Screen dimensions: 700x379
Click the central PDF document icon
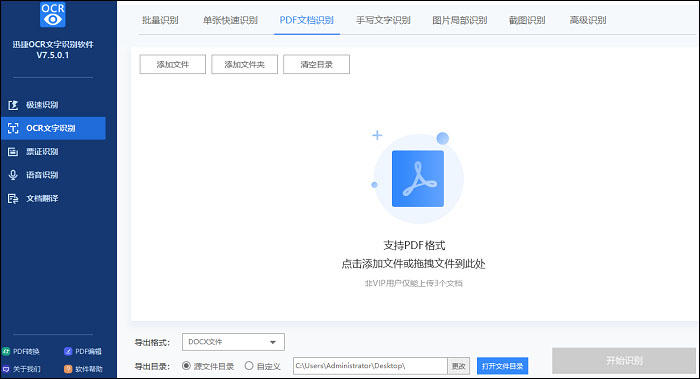pyautogui.click(x=418, y=179)
